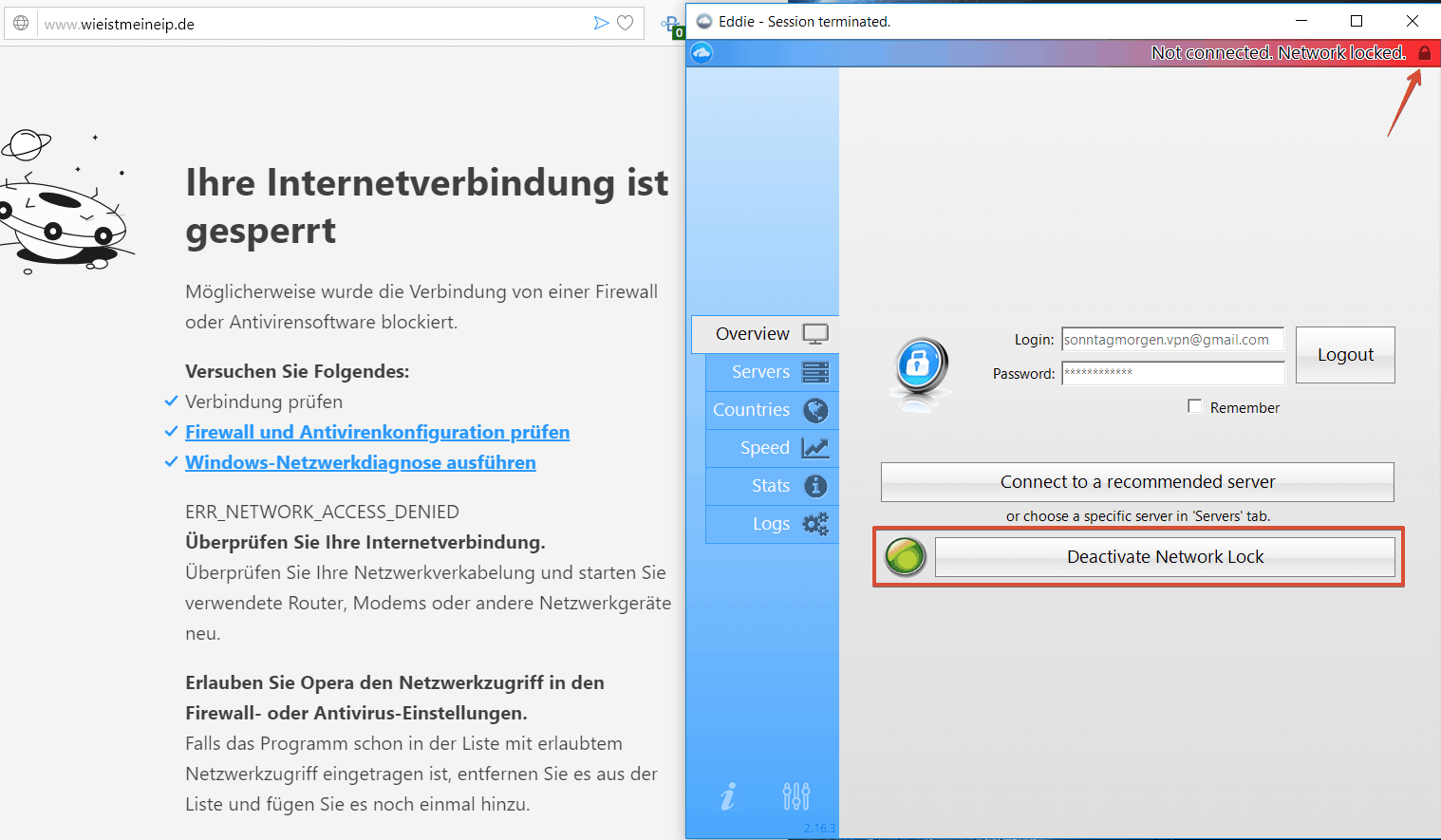Click Connect to a recommended server
1441x840 pixels.
pos(1137,482)
